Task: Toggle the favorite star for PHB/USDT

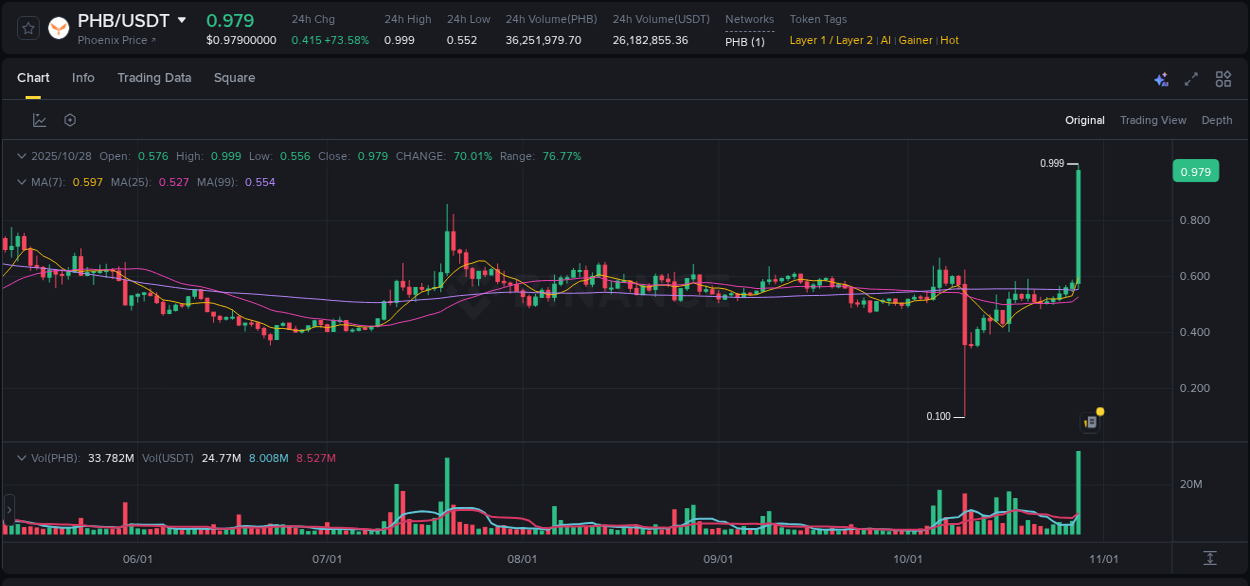Action: click(27, 28)
